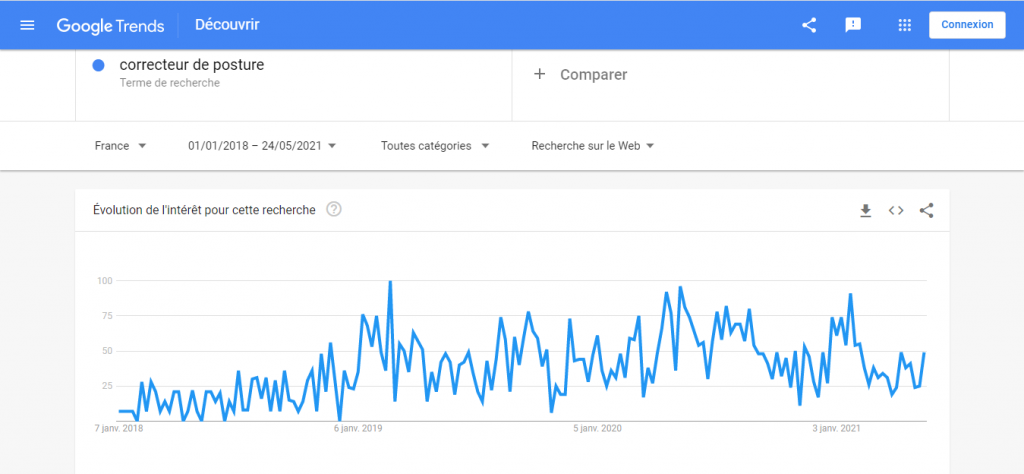Open the hamburger main menu
This screenshot has height=474, width=1024.
27,25
